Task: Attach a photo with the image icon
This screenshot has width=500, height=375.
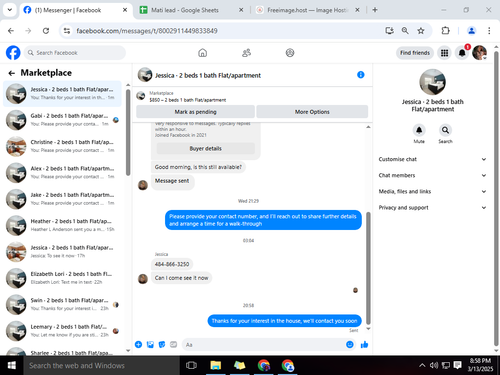Action: tap(150, 344)
